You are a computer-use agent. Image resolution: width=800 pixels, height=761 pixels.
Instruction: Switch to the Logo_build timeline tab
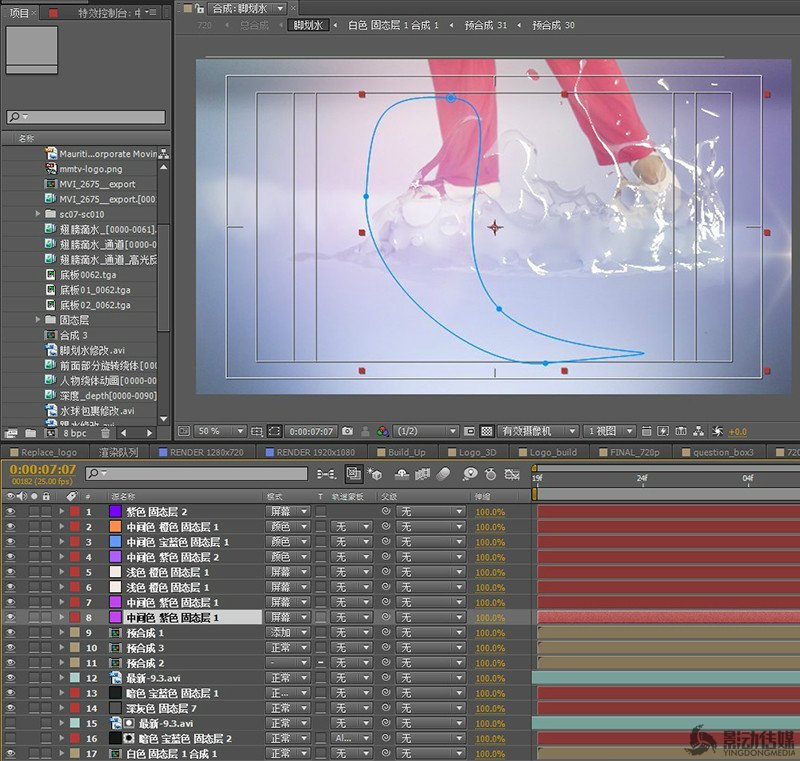click(x=555, y=452)
